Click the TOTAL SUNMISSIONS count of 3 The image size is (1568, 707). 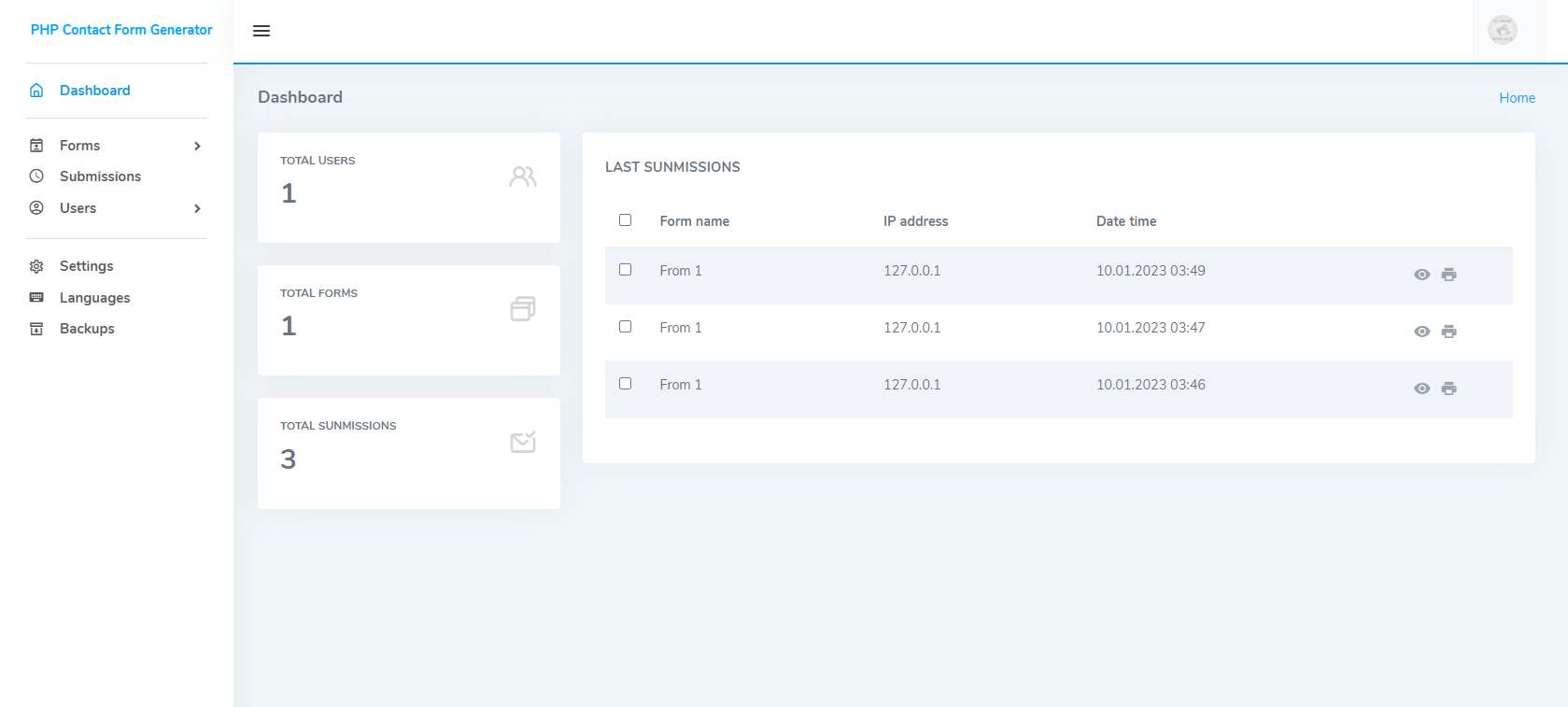[289, 460]
